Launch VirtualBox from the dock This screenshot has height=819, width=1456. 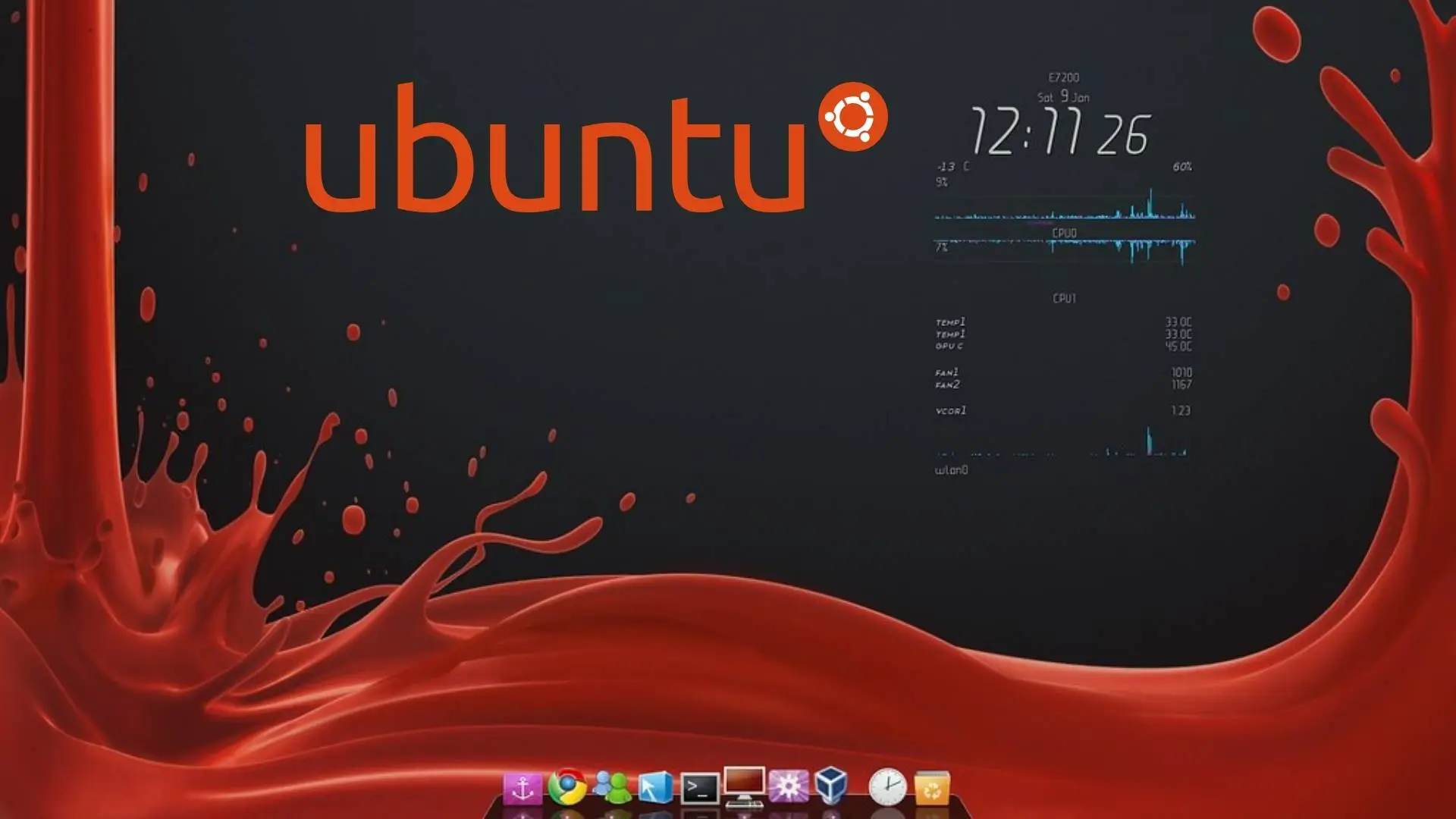coord(830,786)
